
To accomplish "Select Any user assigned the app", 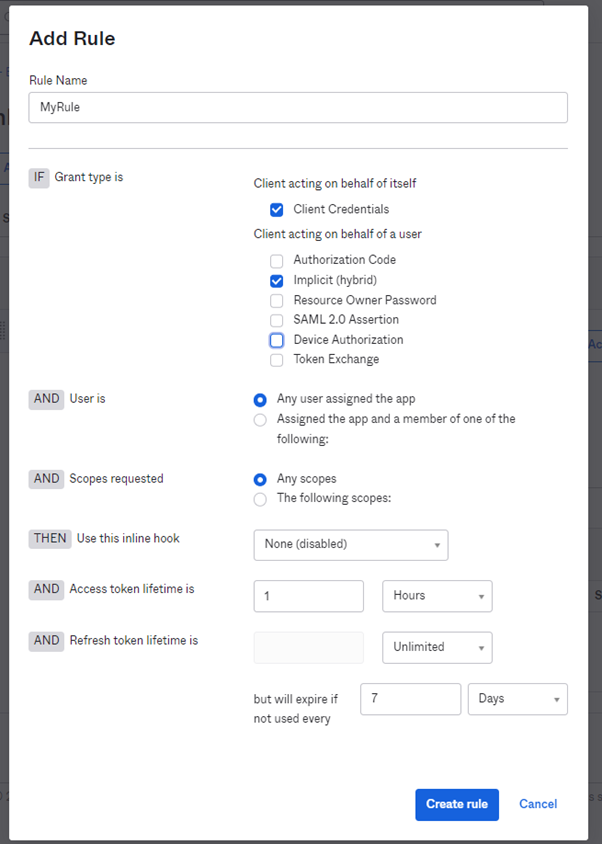I will pos(260,400).
